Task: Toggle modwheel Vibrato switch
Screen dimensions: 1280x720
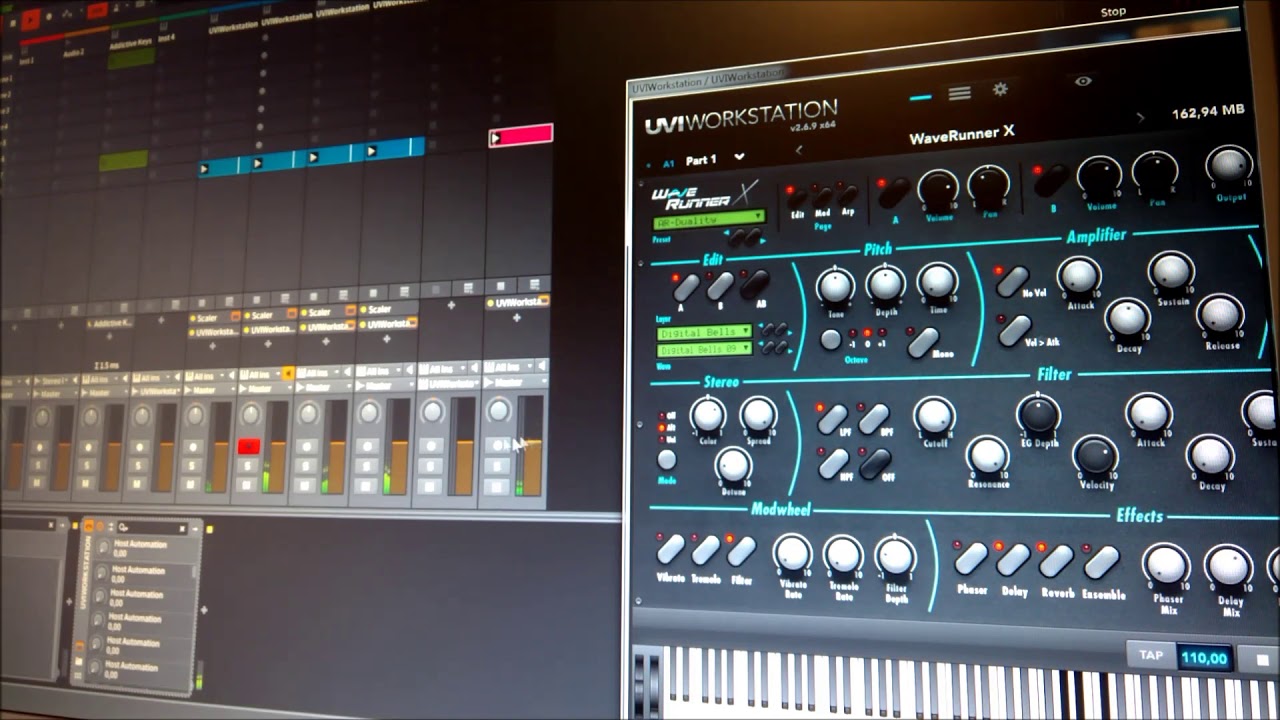Action: tap(670, 548)
